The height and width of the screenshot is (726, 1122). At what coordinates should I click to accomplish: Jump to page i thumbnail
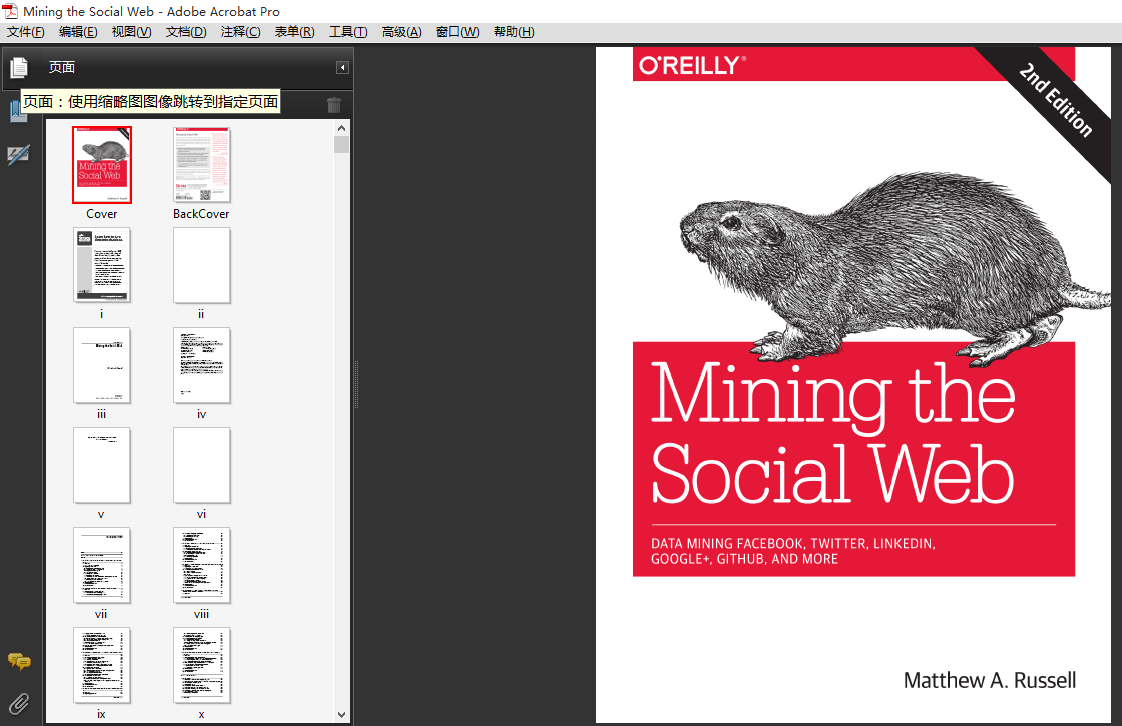102,265
